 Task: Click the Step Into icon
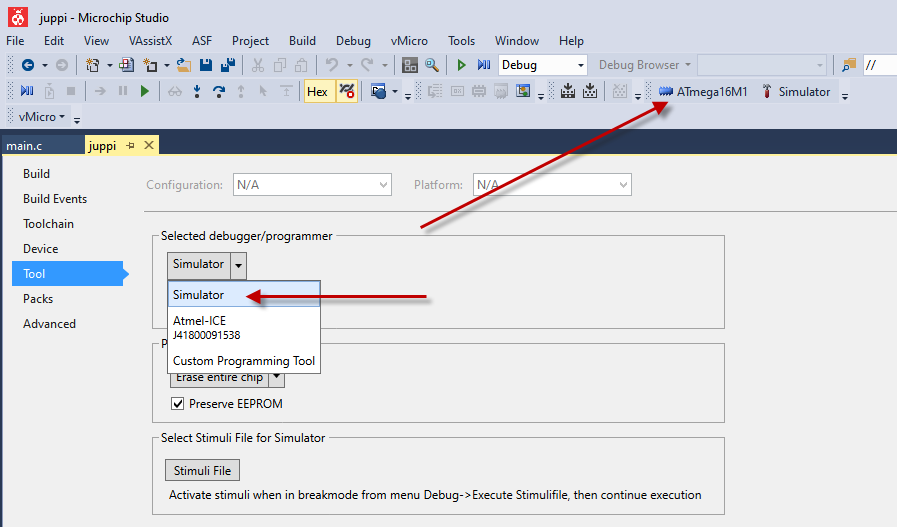click(197, 91)
